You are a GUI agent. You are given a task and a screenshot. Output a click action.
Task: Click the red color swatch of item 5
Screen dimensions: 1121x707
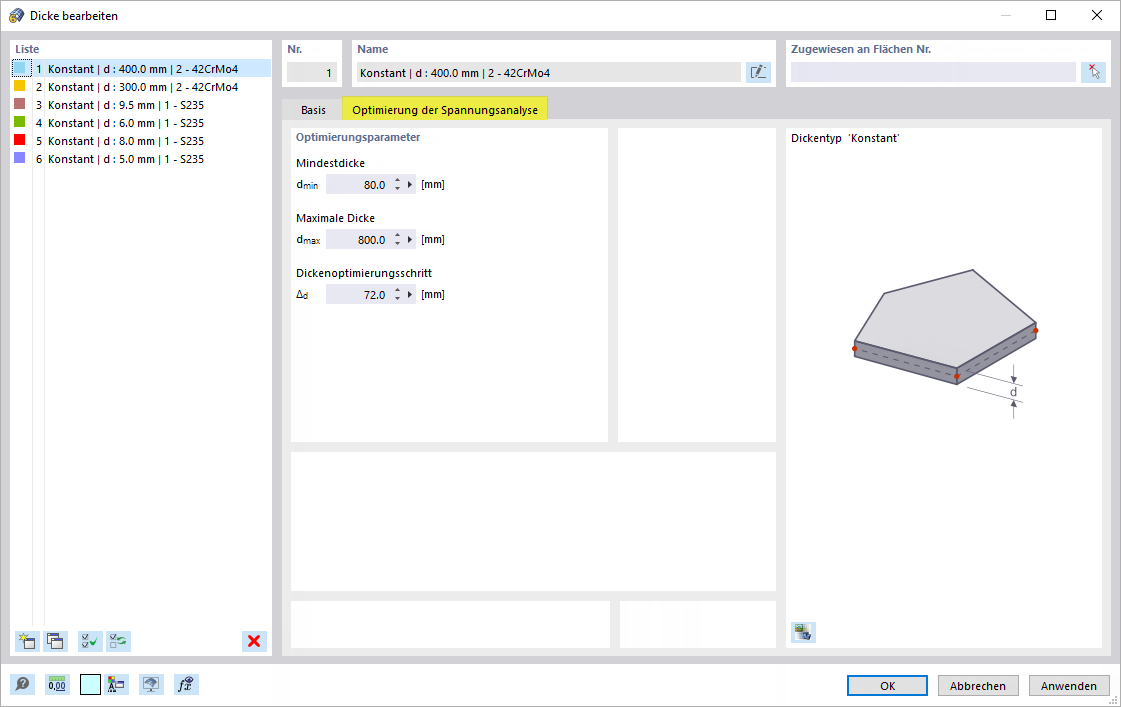click(x=19, y=140)
